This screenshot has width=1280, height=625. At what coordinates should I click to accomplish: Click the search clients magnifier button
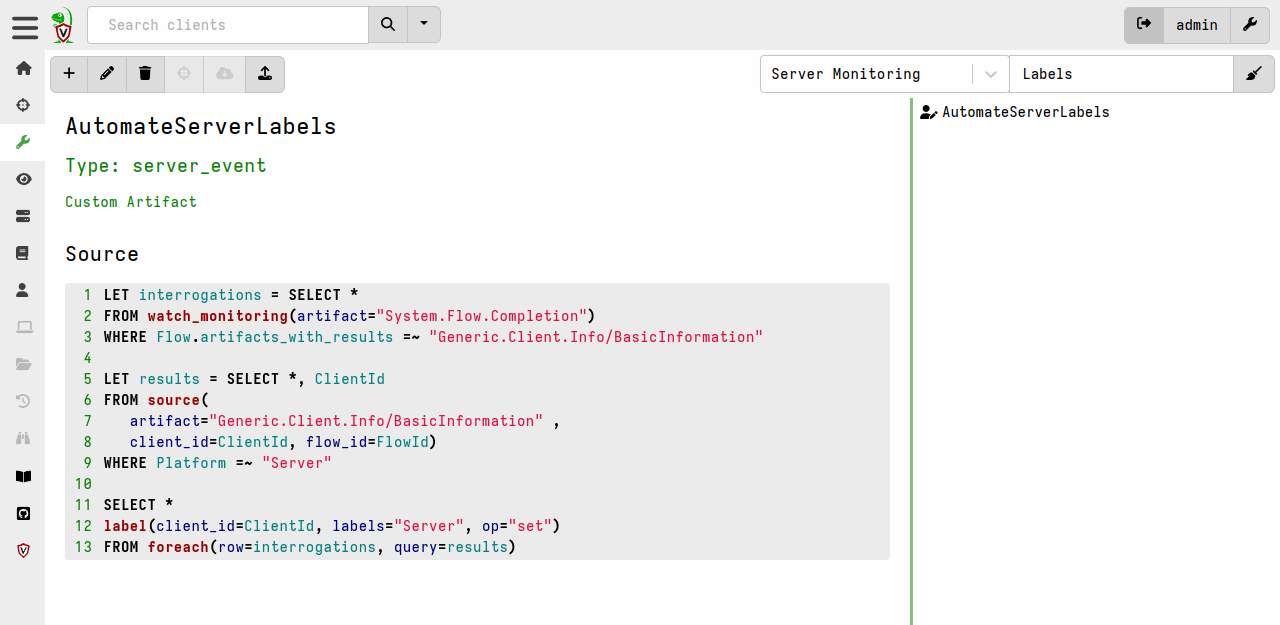coord(388,25)
